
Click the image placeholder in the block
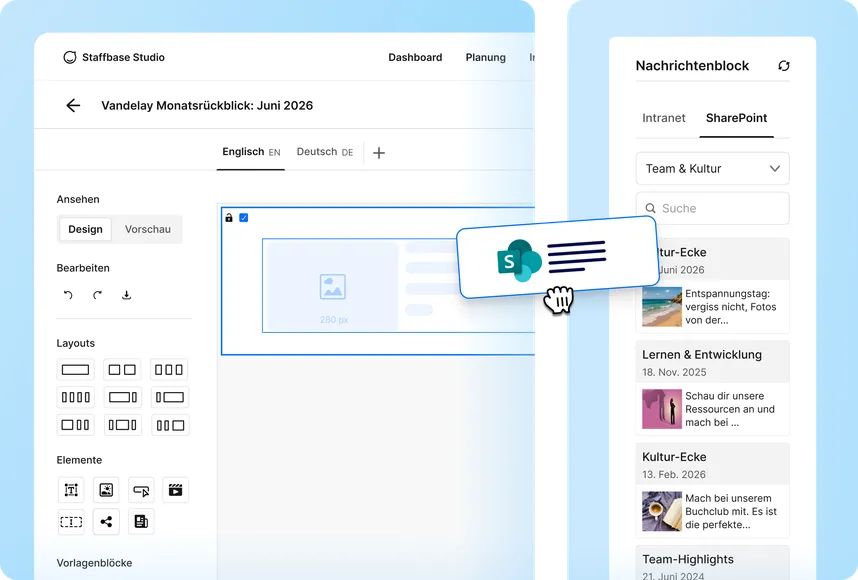333,287
